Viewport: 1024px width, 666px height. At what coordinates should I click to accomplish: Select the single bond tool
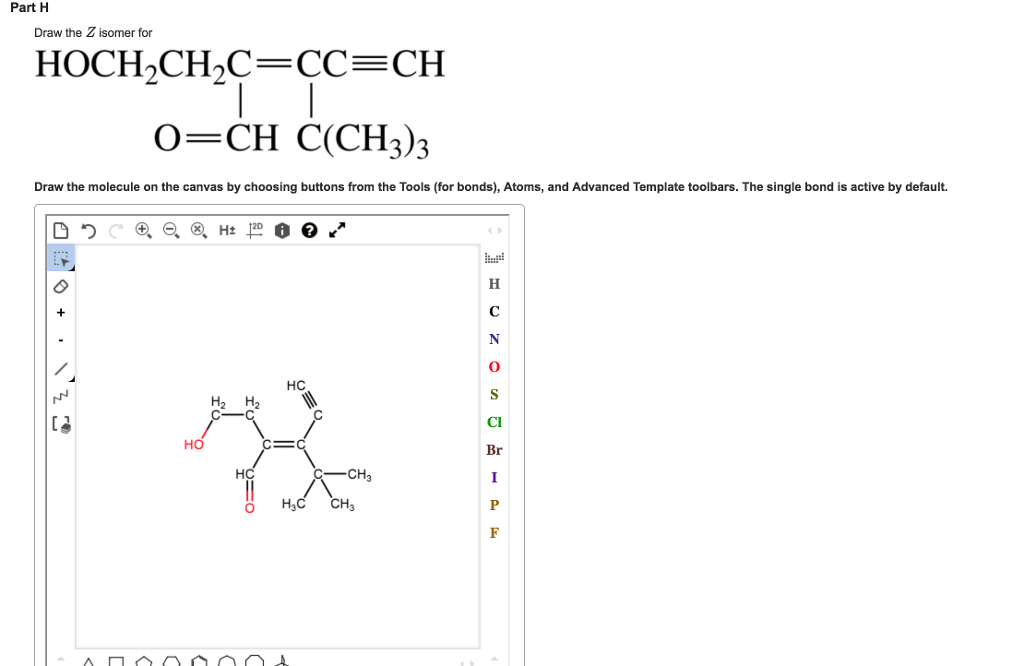click(61, 367)
